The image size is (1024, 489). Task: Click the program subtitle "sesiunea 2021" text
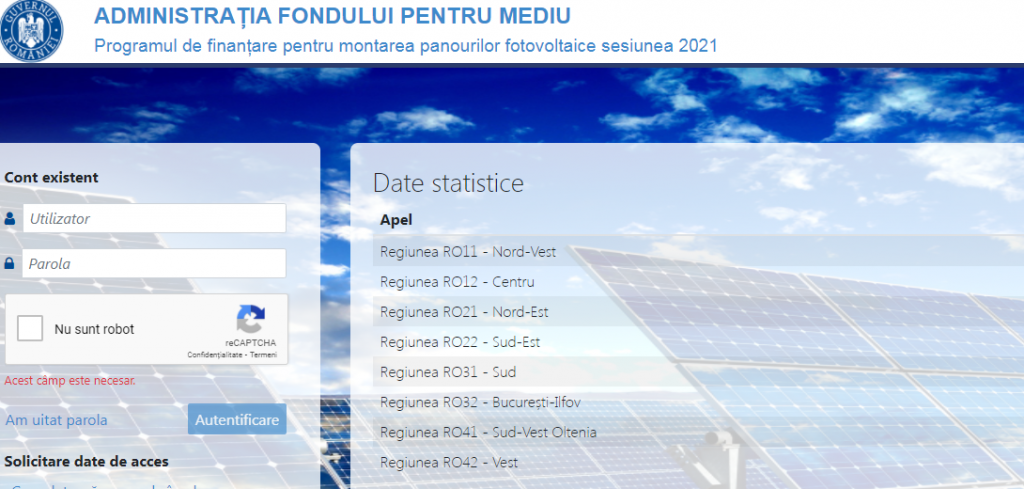(x=658, y=46)
